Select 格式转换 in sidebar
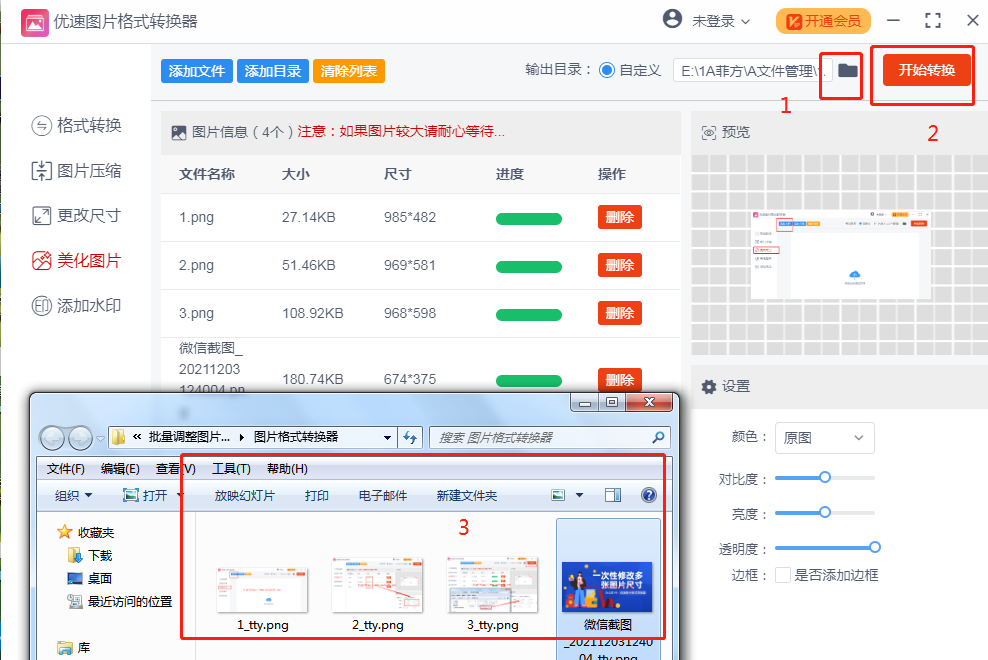The image size is (988, 660). point(76,125)
